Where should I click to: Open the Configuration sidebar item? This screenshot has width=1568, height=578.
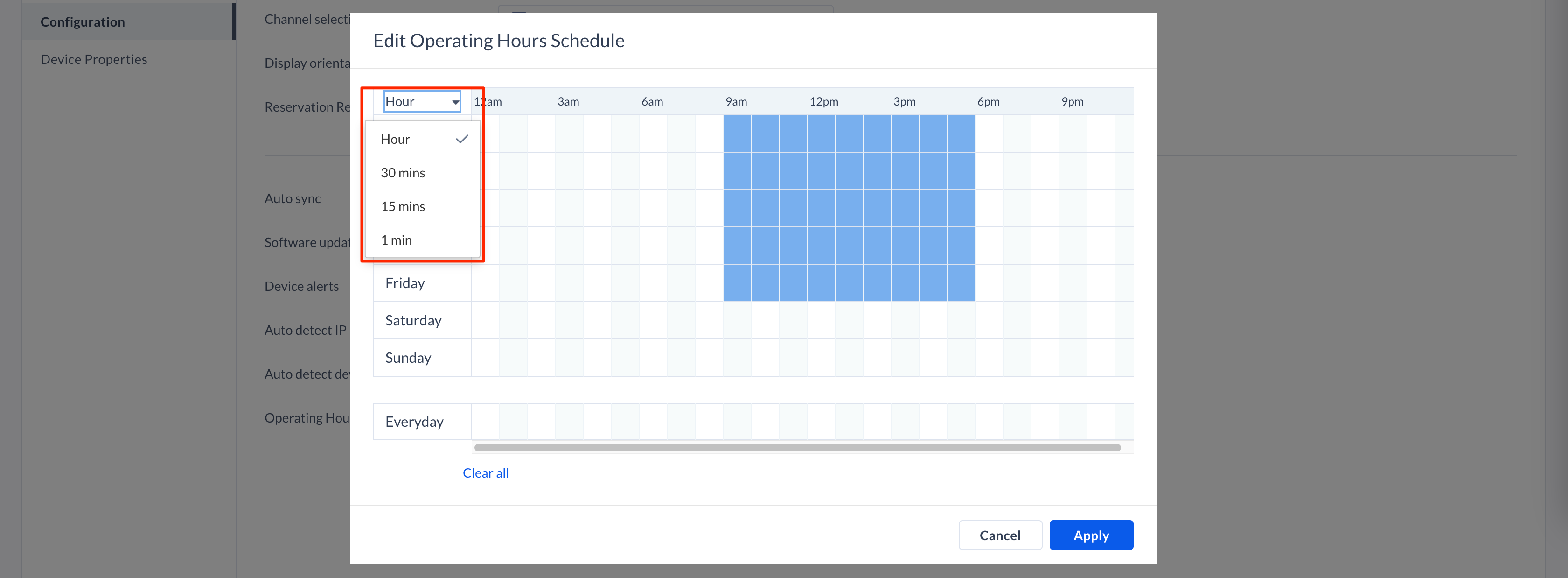(x=83, y=22)
